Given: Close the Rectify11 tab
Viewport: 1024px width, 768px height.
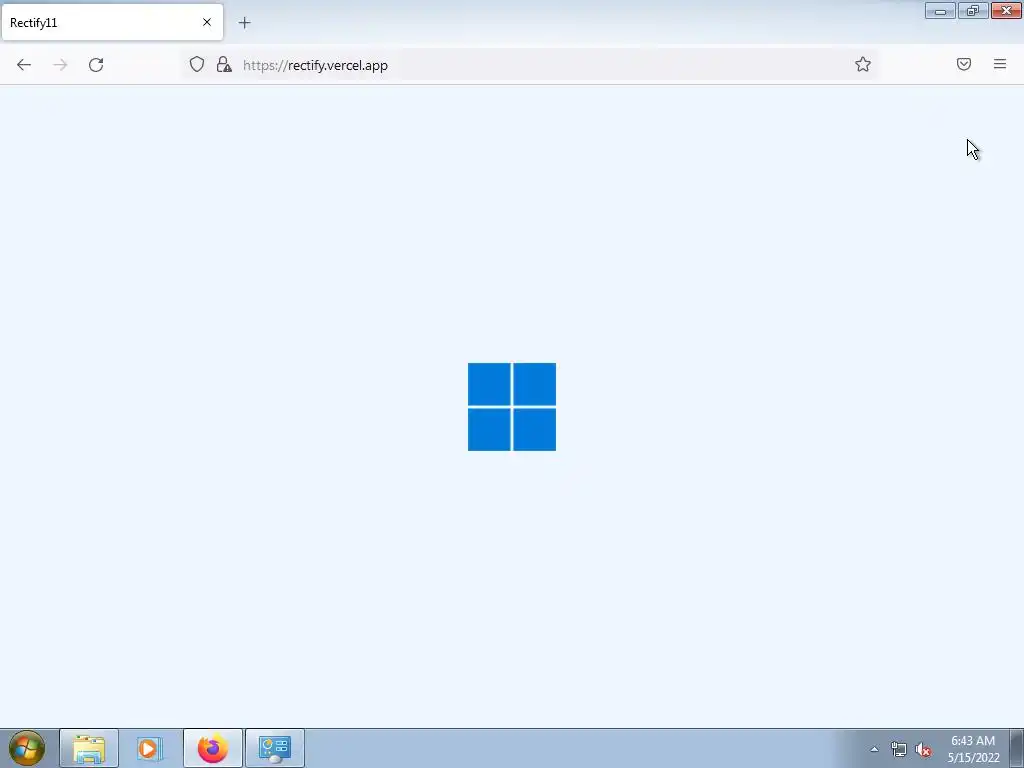Looking at the screenshot, I should click(x=207, y=22).
